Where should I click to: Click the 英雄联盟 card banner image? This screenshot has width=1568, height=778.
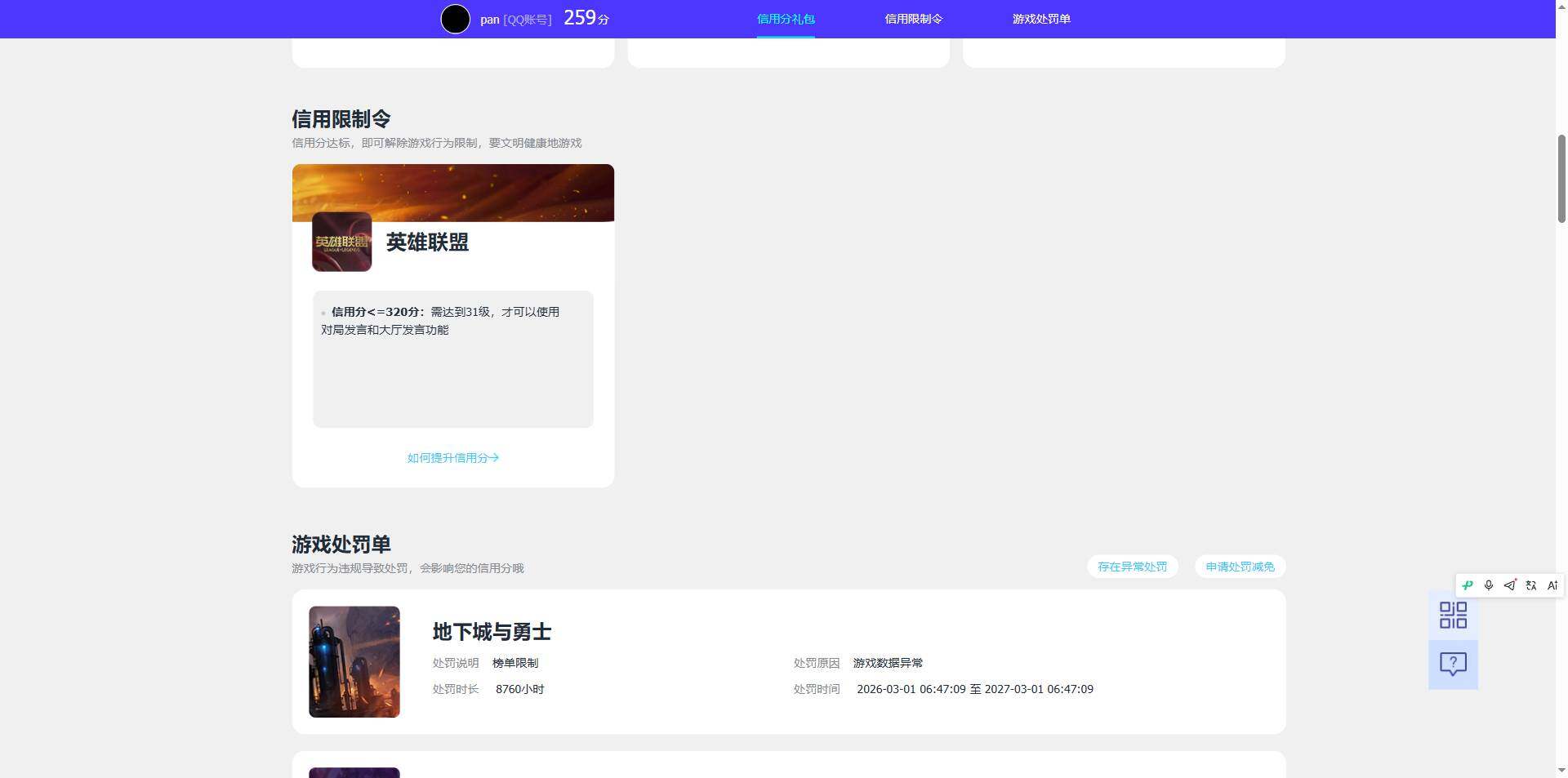click(453, 193)
